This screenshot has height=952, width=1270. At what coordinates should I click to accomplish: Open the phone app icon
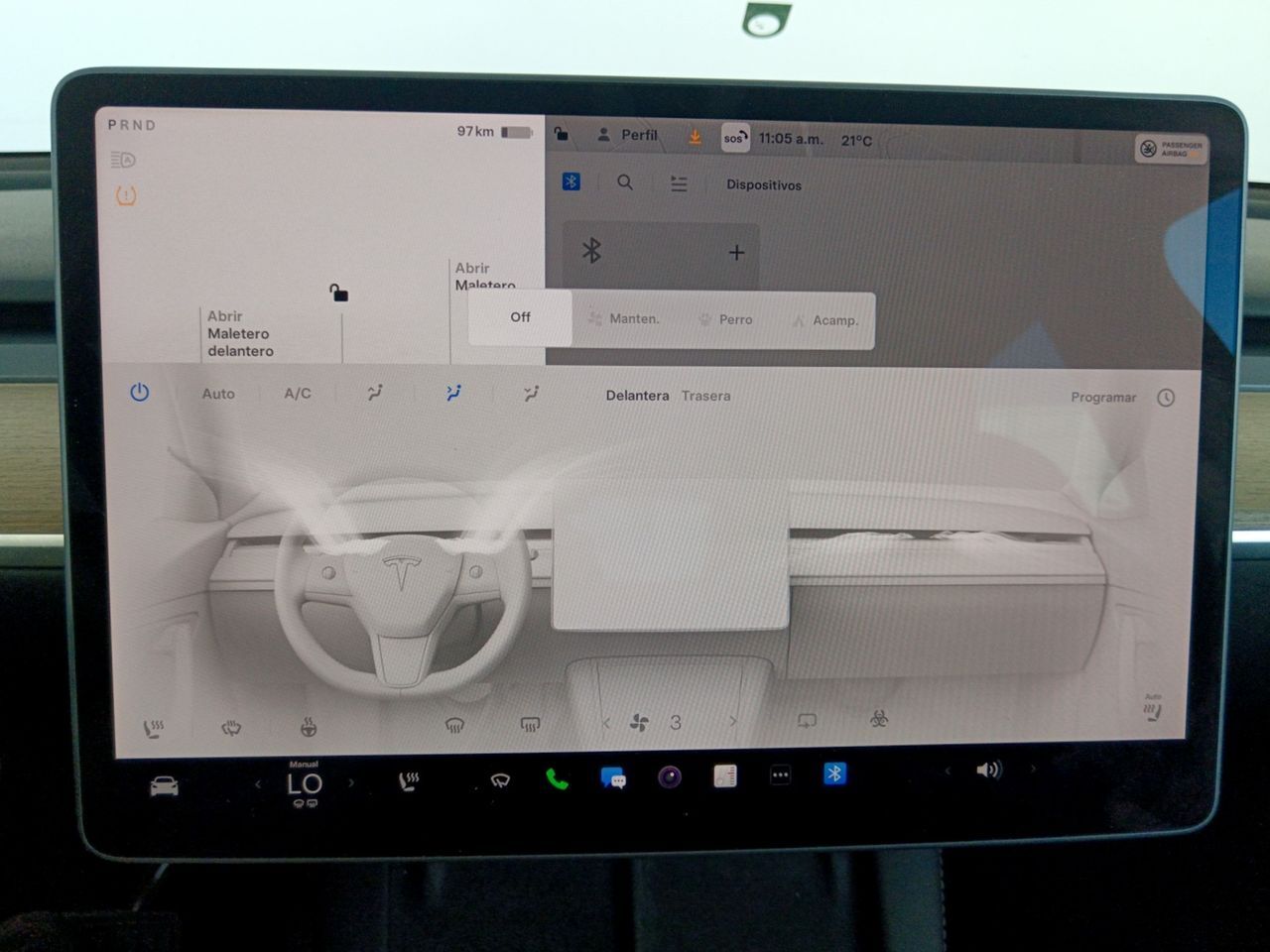pos(557,779)
